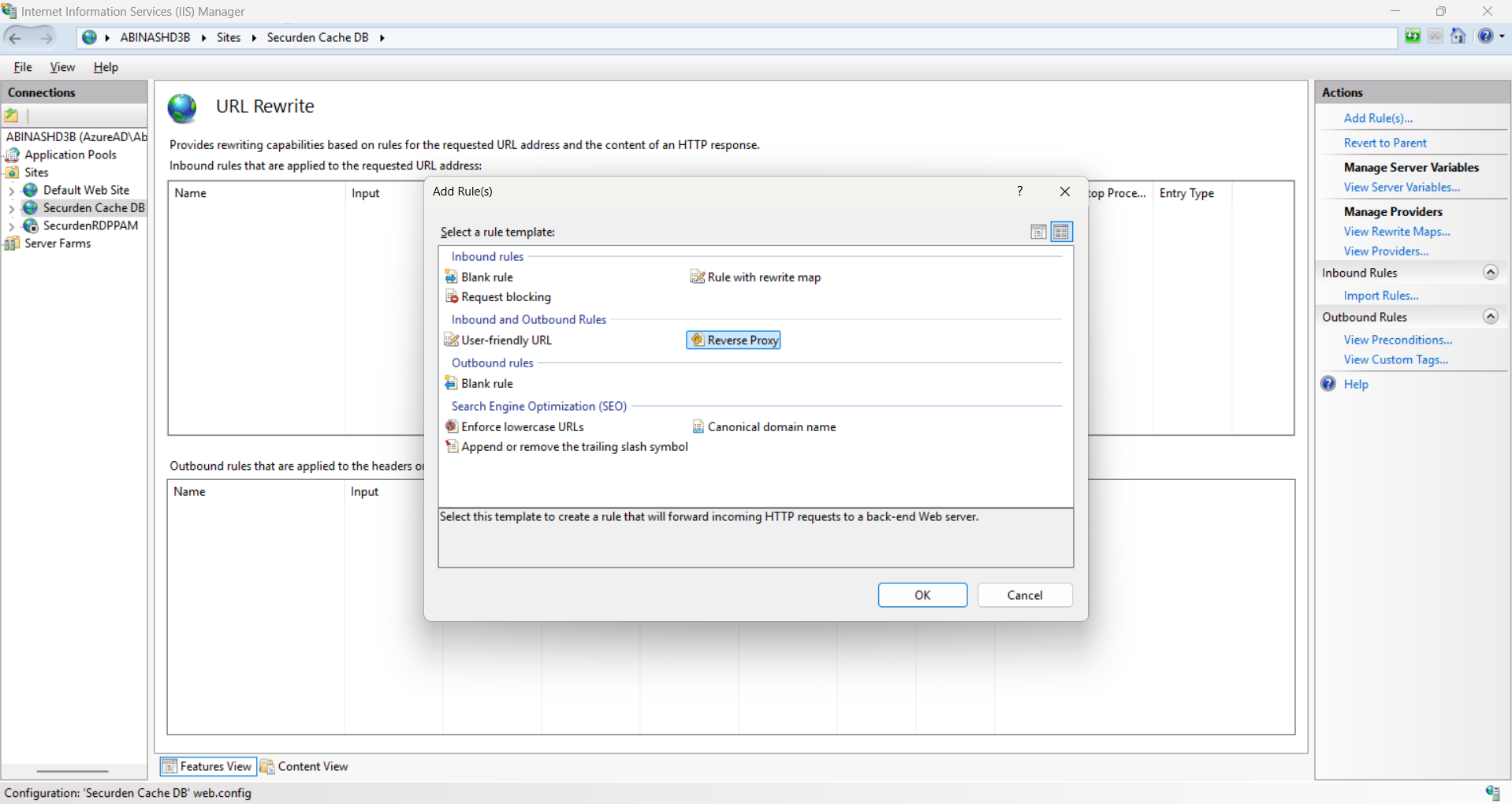This screenshot has width=1512, height=804.
Task: Expand the Securden Cache DB node
Action: click(x=11, y=208)
